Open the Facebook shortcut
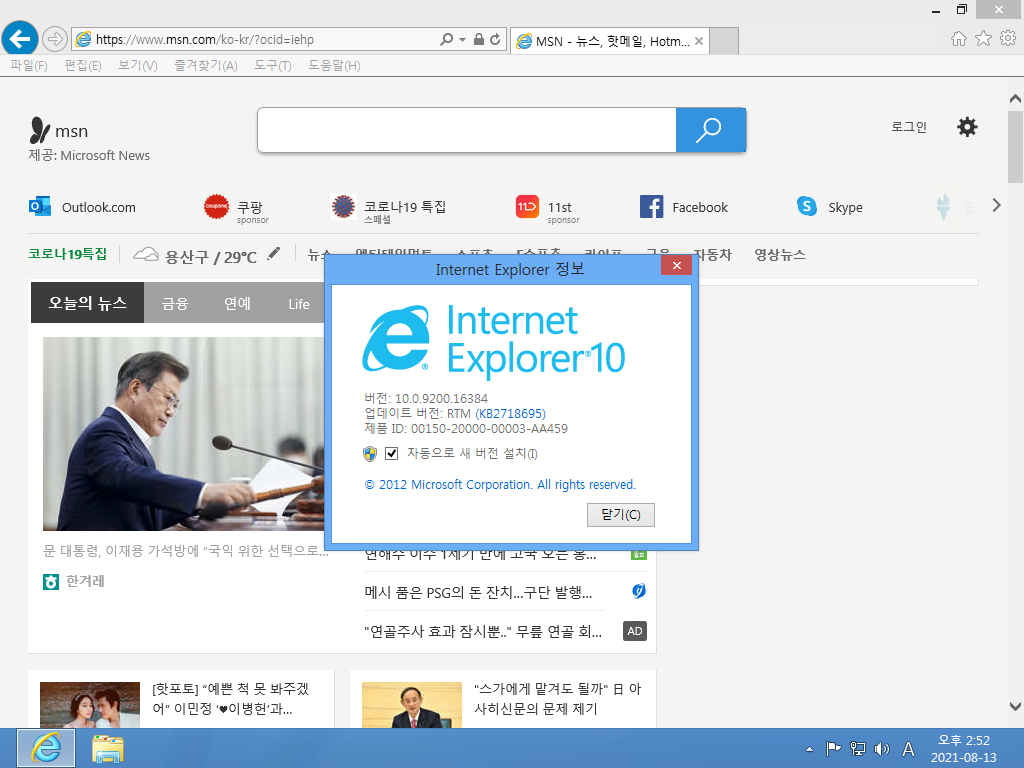This screenshot has width=1024, height=768. coord(684,207)
